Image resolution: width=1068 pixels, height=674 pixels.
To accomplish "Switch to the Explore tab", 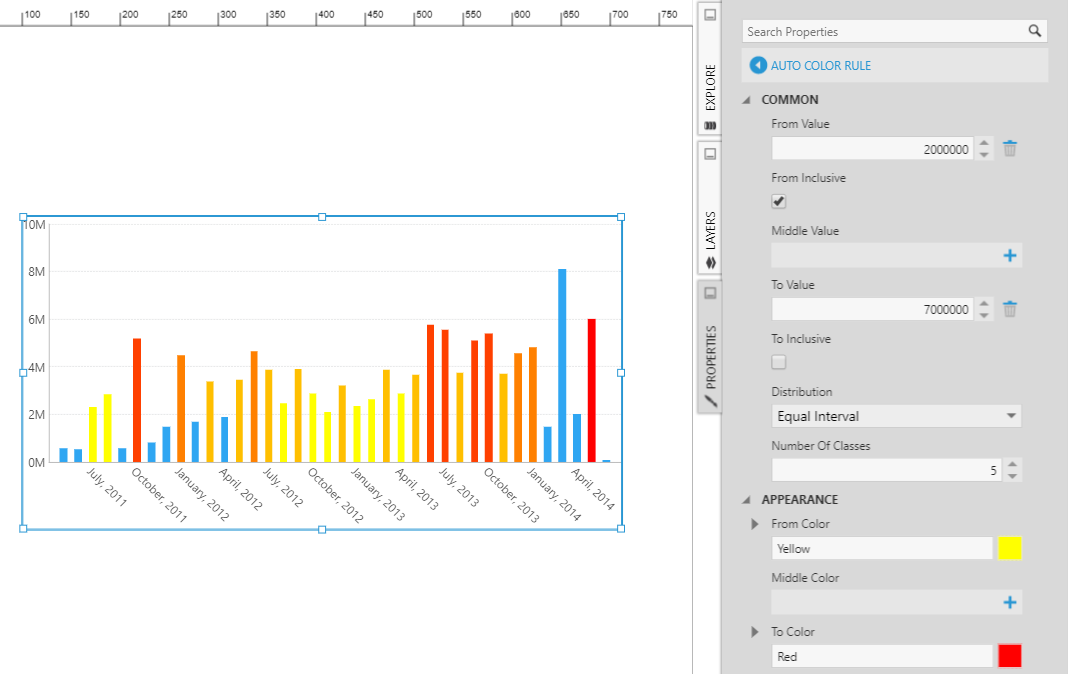I will 710,90.
